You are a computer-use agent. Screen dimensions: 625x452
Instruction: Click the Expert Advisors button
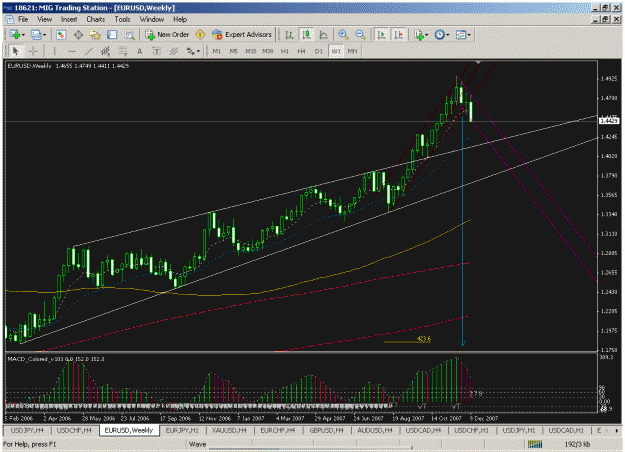point(242,35)
